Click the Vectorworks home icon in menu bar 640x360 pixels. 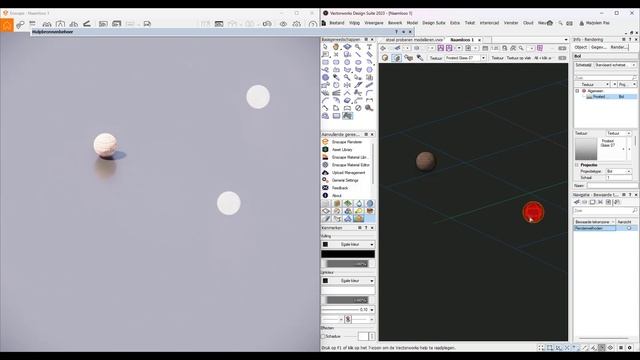[x=550, y=23]
